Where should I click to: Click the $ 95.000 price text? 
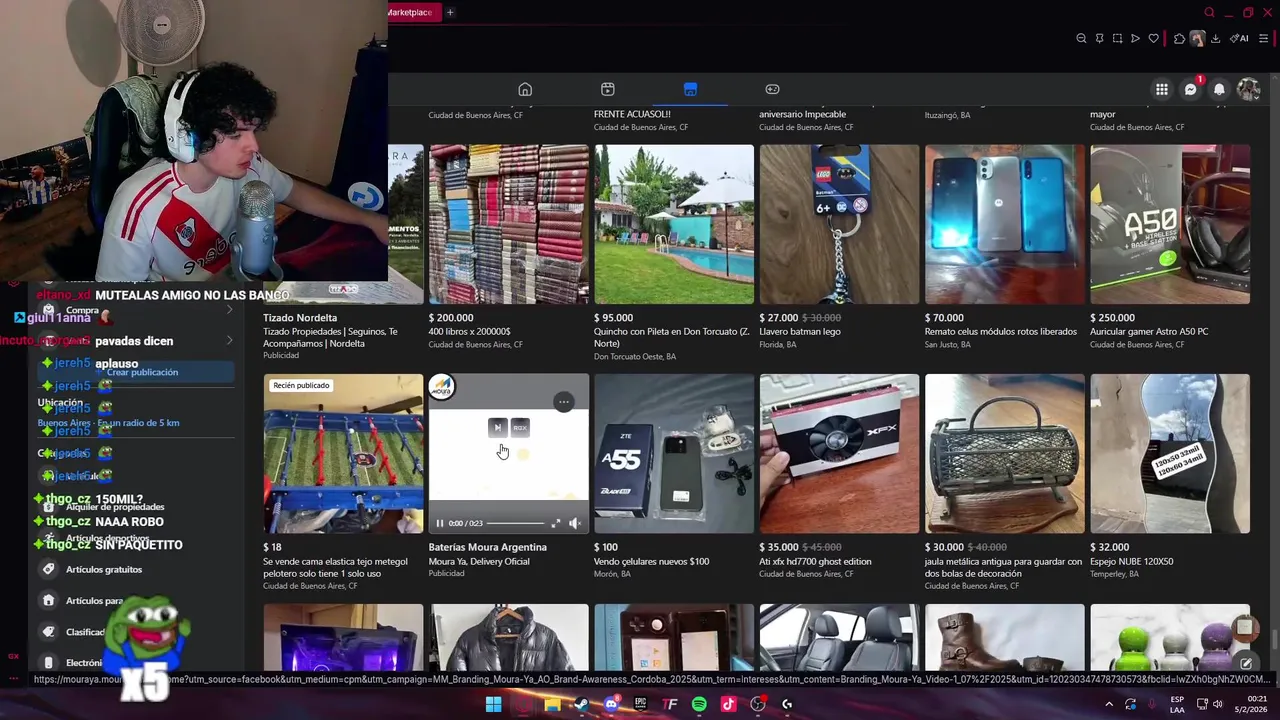613,318
